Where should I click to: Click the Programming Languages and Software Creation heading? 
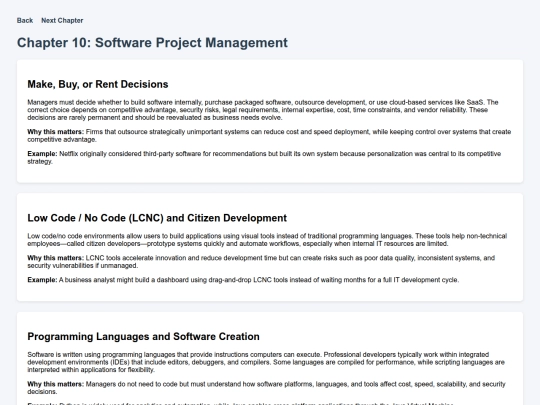pyautogui.click(x=143, y=336)
